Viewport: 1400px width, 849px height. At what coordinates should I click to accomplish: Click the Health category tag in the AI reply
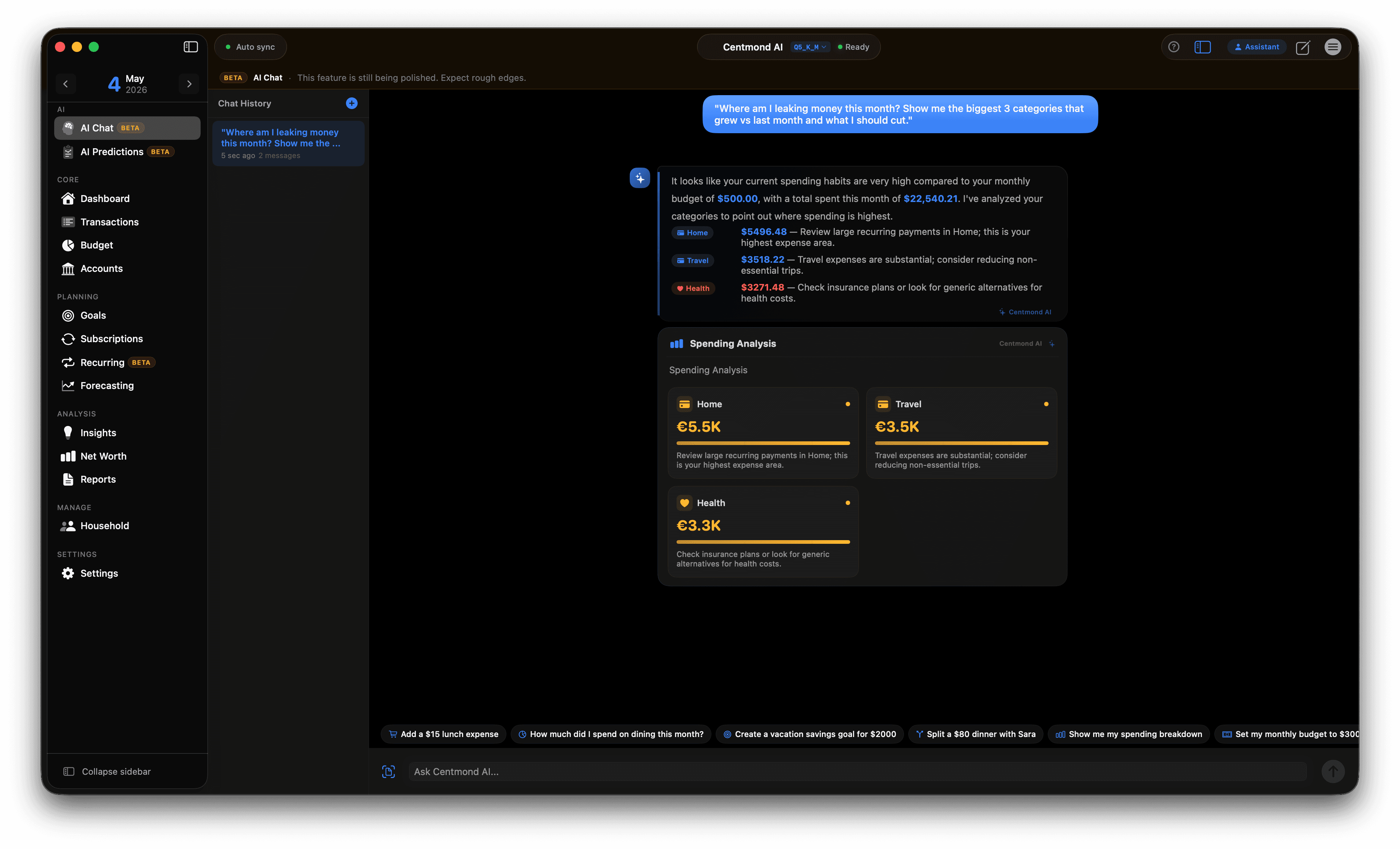tap(693, 288)
